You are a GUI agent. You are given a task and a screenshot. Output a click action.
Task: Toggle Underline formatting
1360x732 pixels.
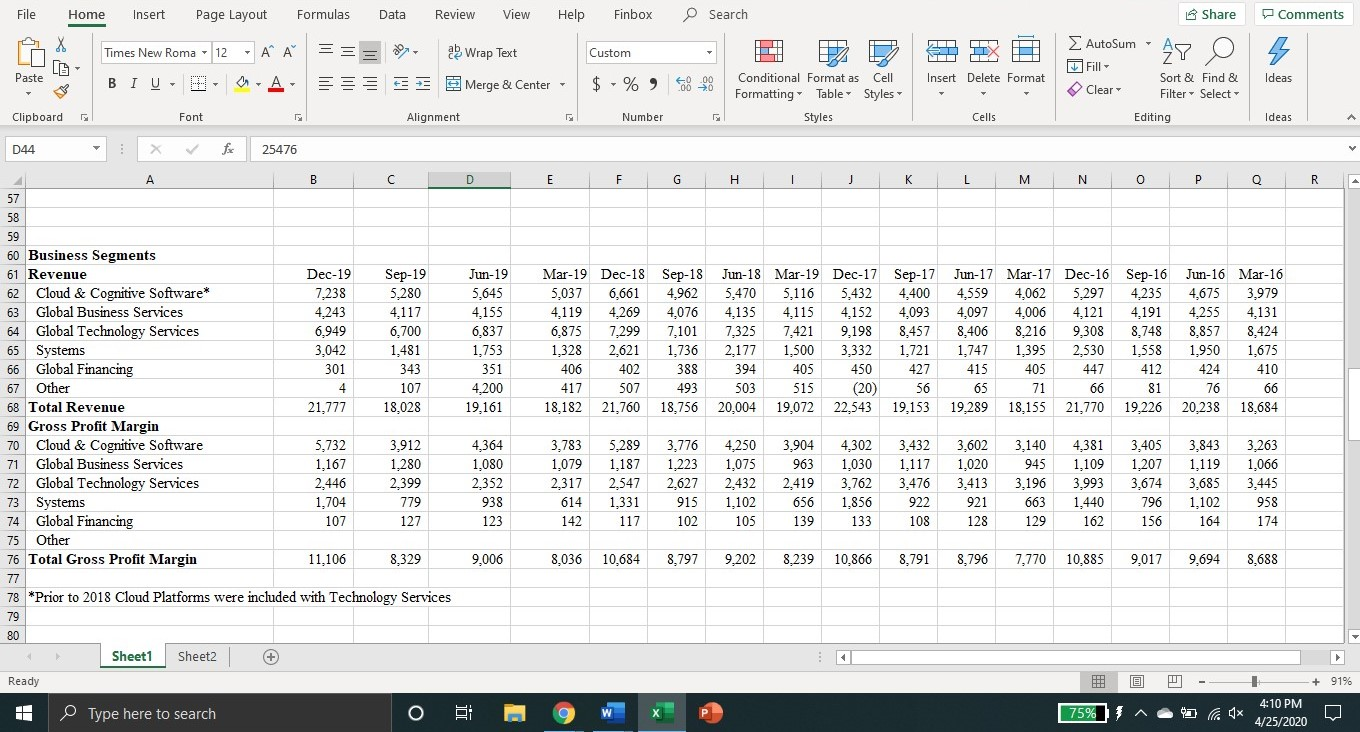(x=156, y=84)
